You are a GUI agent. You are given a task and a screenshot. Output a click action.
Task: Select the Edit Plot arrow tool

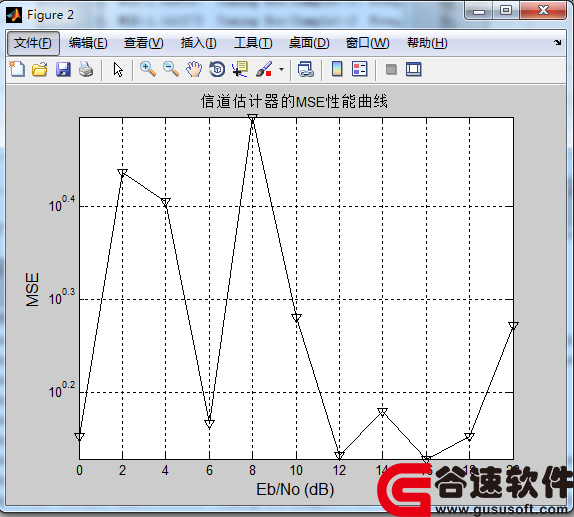118,70
